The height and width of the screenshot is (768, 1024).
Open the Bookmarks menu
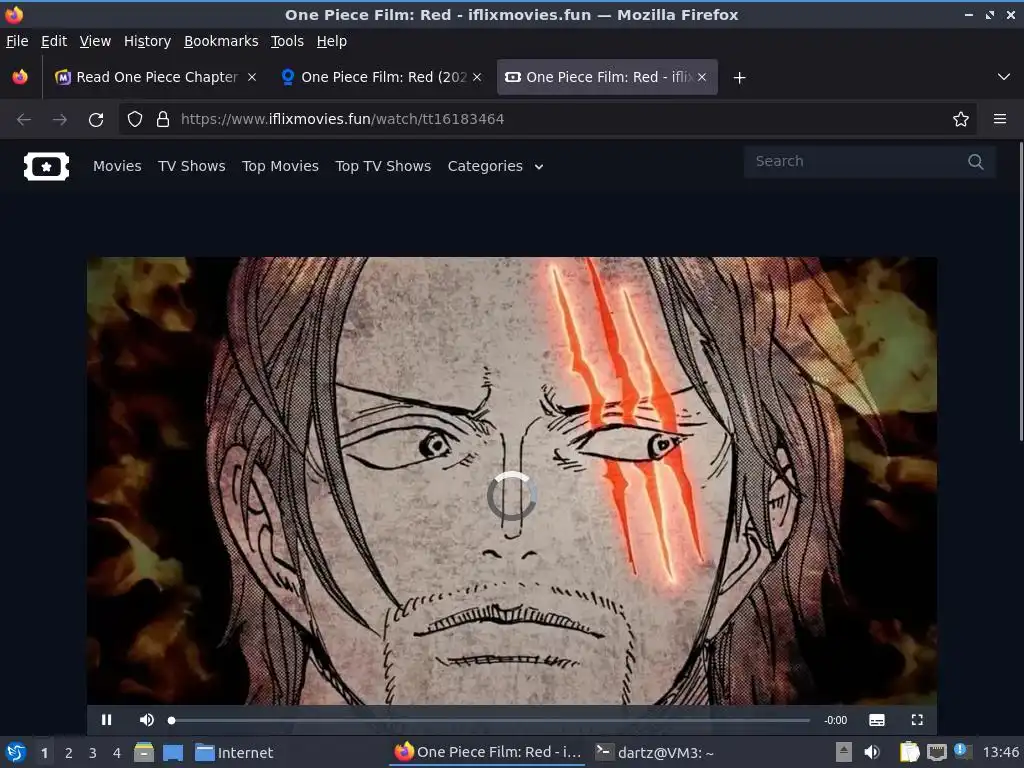pos(221,41)
